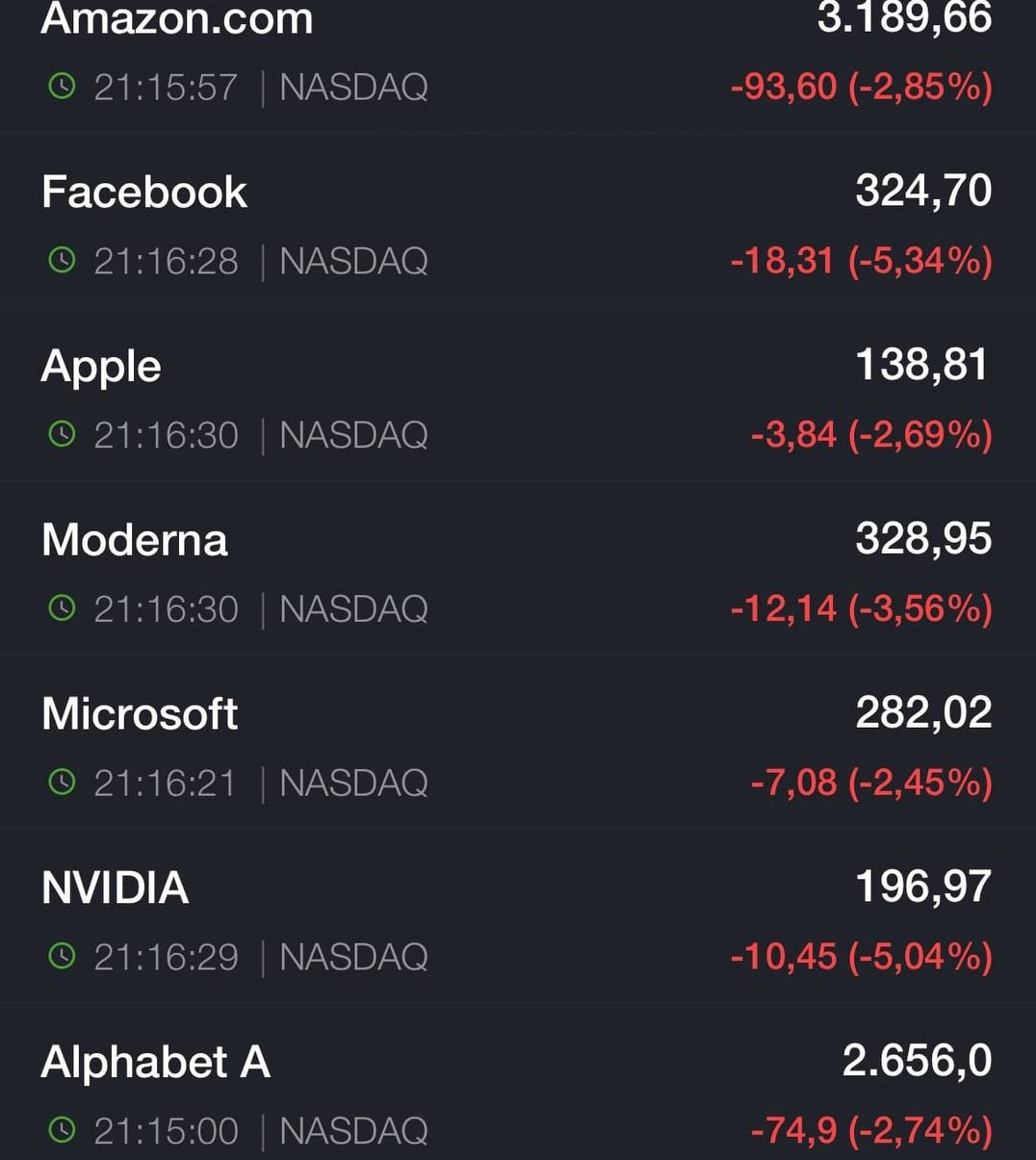Image resolution: width=1036 pixels, height=1160 pixels.
Task: Click the clock icon beside Amazon.com's time
Action: [62, 87]
